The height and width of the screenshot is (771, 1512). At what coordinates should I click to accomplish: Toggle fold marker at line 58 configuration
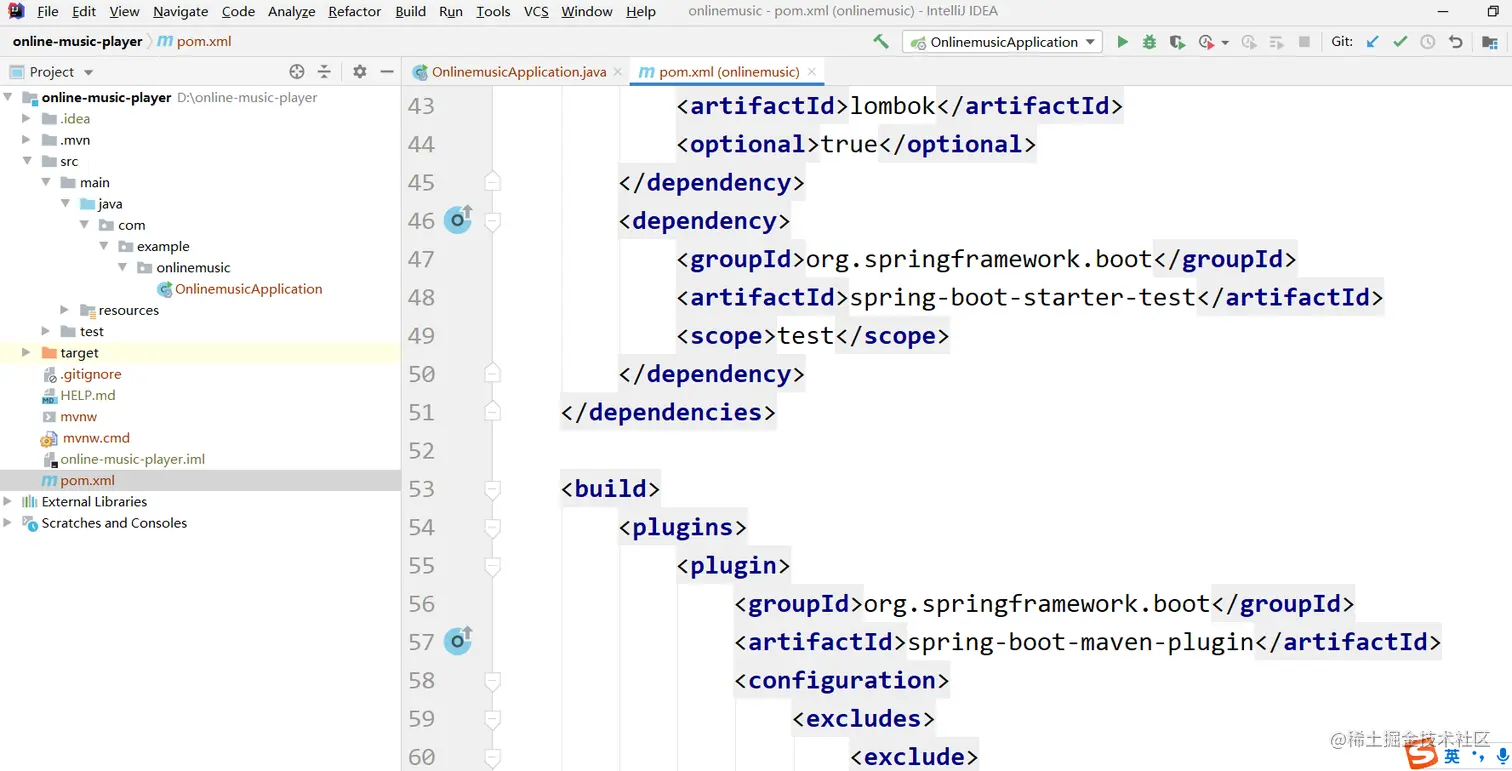click(491, 681)
